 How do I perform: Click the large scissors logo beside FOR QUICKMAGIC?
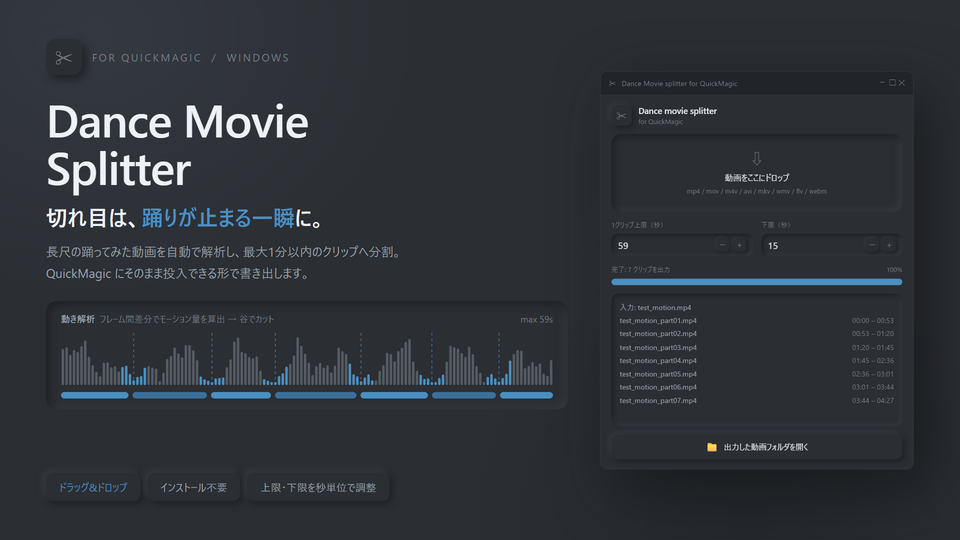pos(64,58)
